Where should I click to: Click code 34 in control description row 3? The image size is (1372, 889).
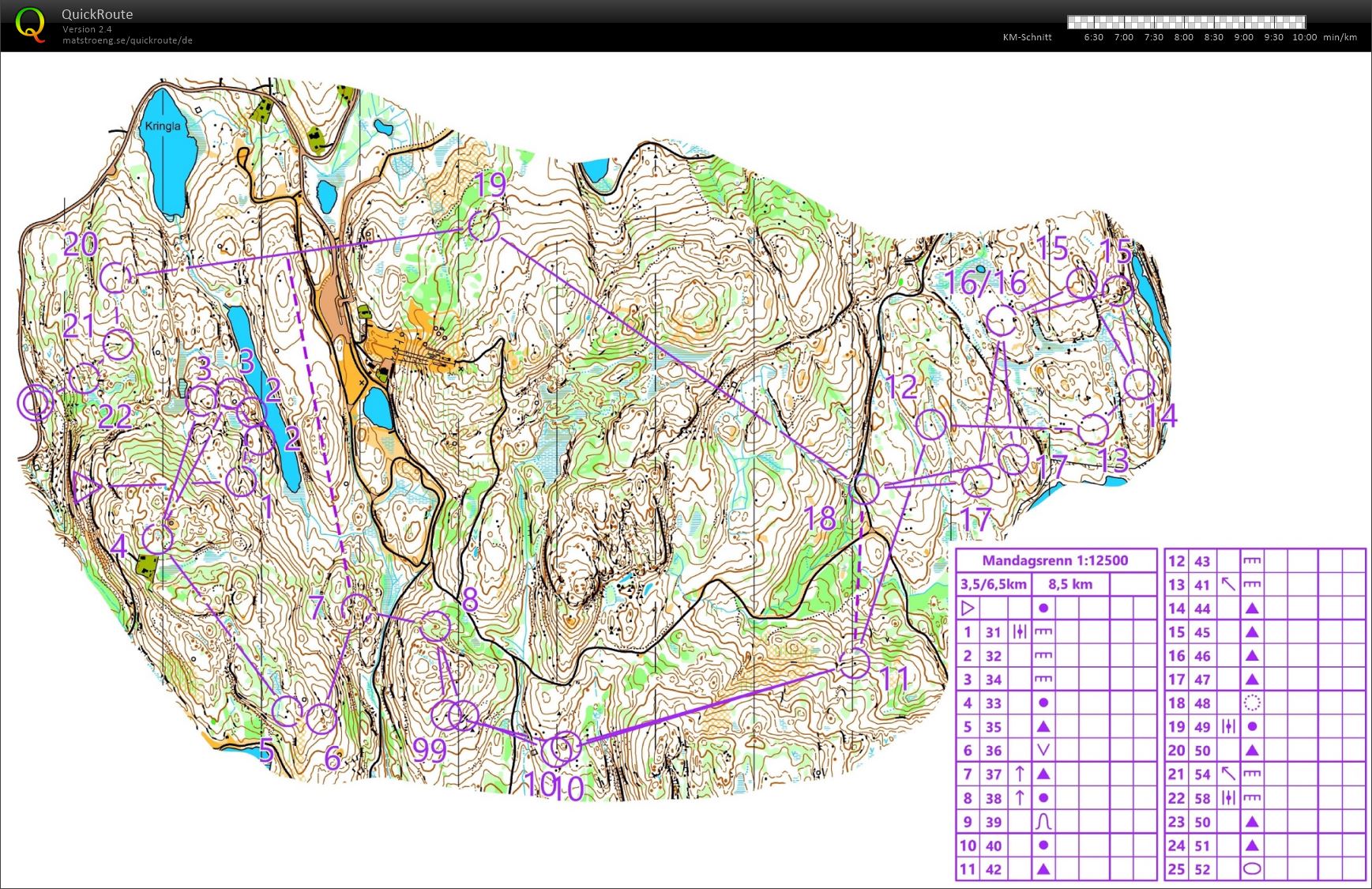(993, 679)
